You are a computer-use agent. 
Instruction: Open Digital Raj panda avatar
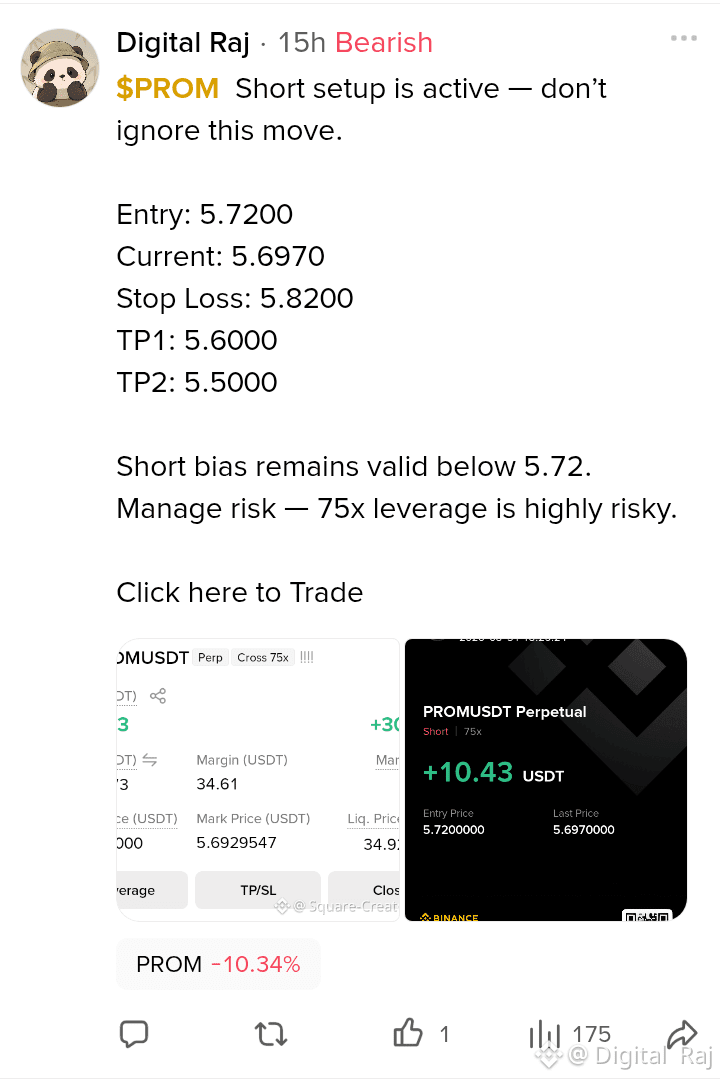tap(60, 68)
